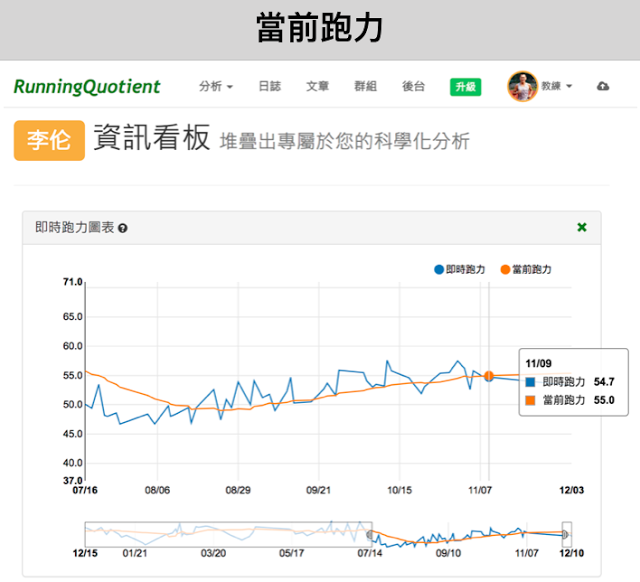The image size is (640, 582).
Task: Click the green 升級 upgrade button
Action: (465, 87)
